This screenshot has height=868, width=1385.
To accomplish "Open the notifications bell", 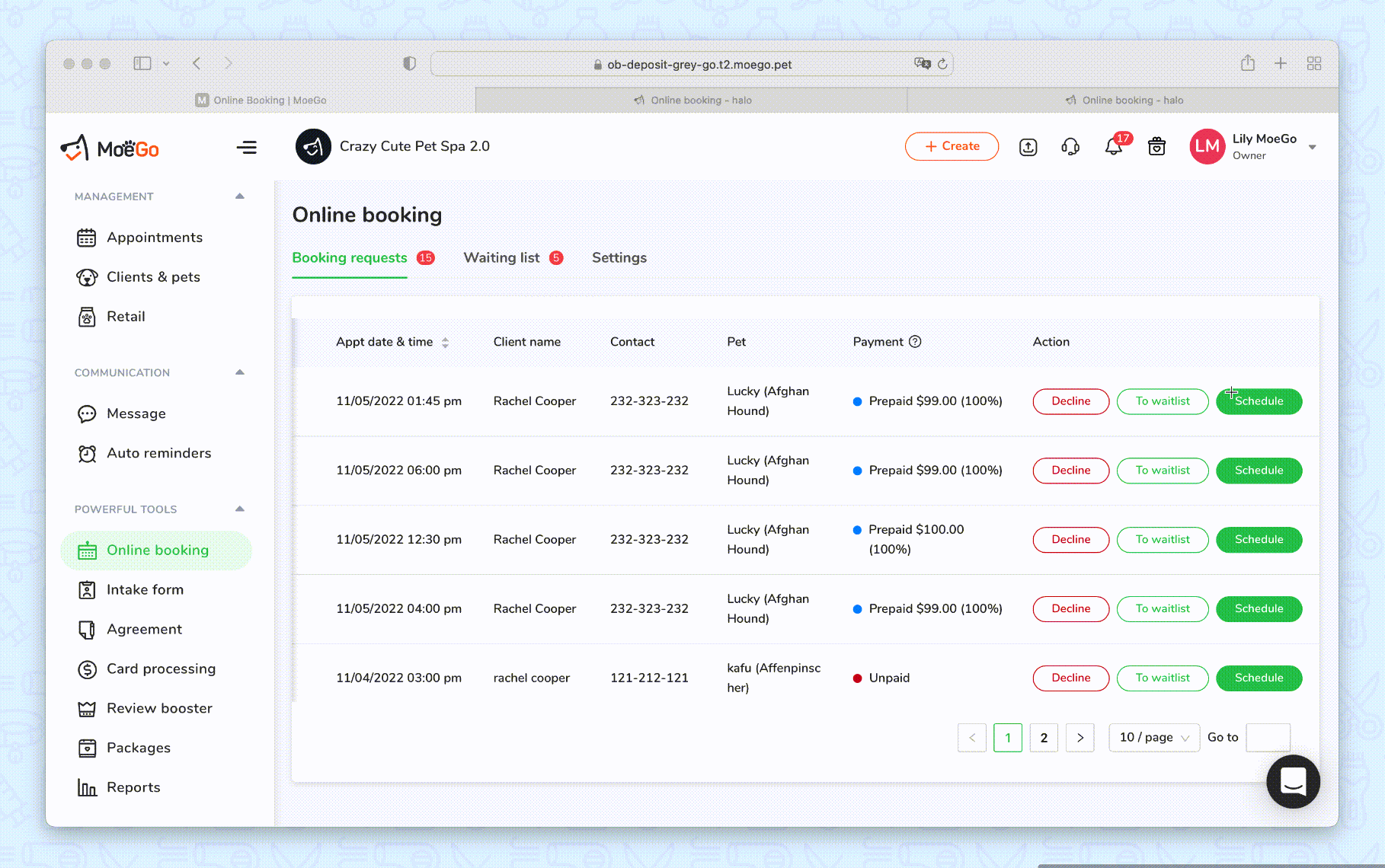I will 1113,146.
